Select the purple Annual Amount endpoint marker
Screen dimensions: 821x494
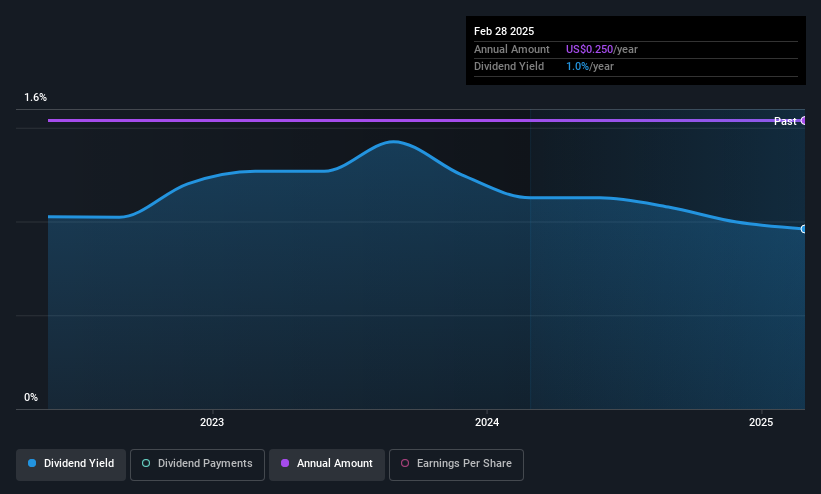click(804, 120)
